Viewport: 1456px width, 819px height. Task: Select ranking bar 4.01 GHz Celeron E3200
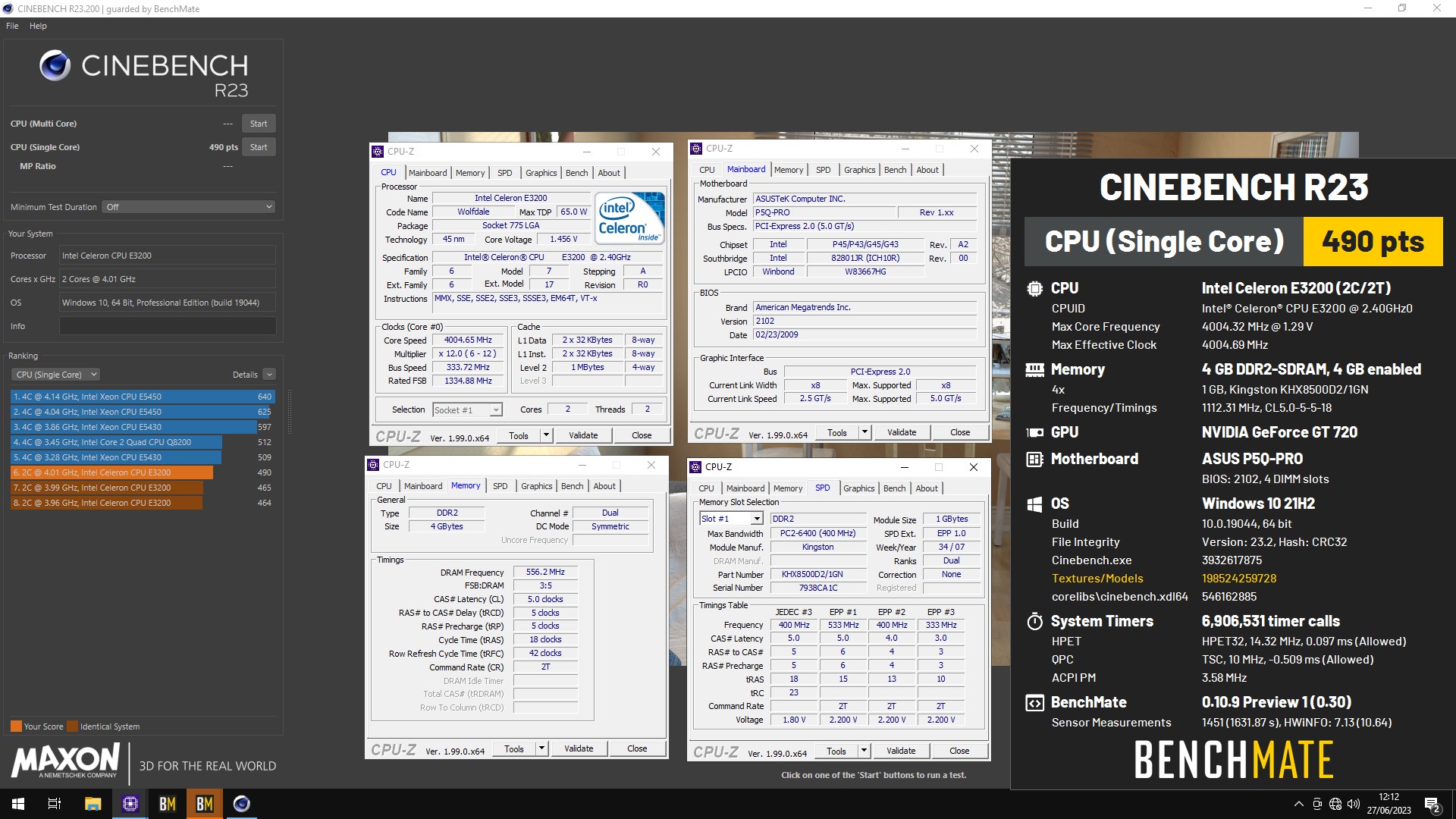point(143,472)
